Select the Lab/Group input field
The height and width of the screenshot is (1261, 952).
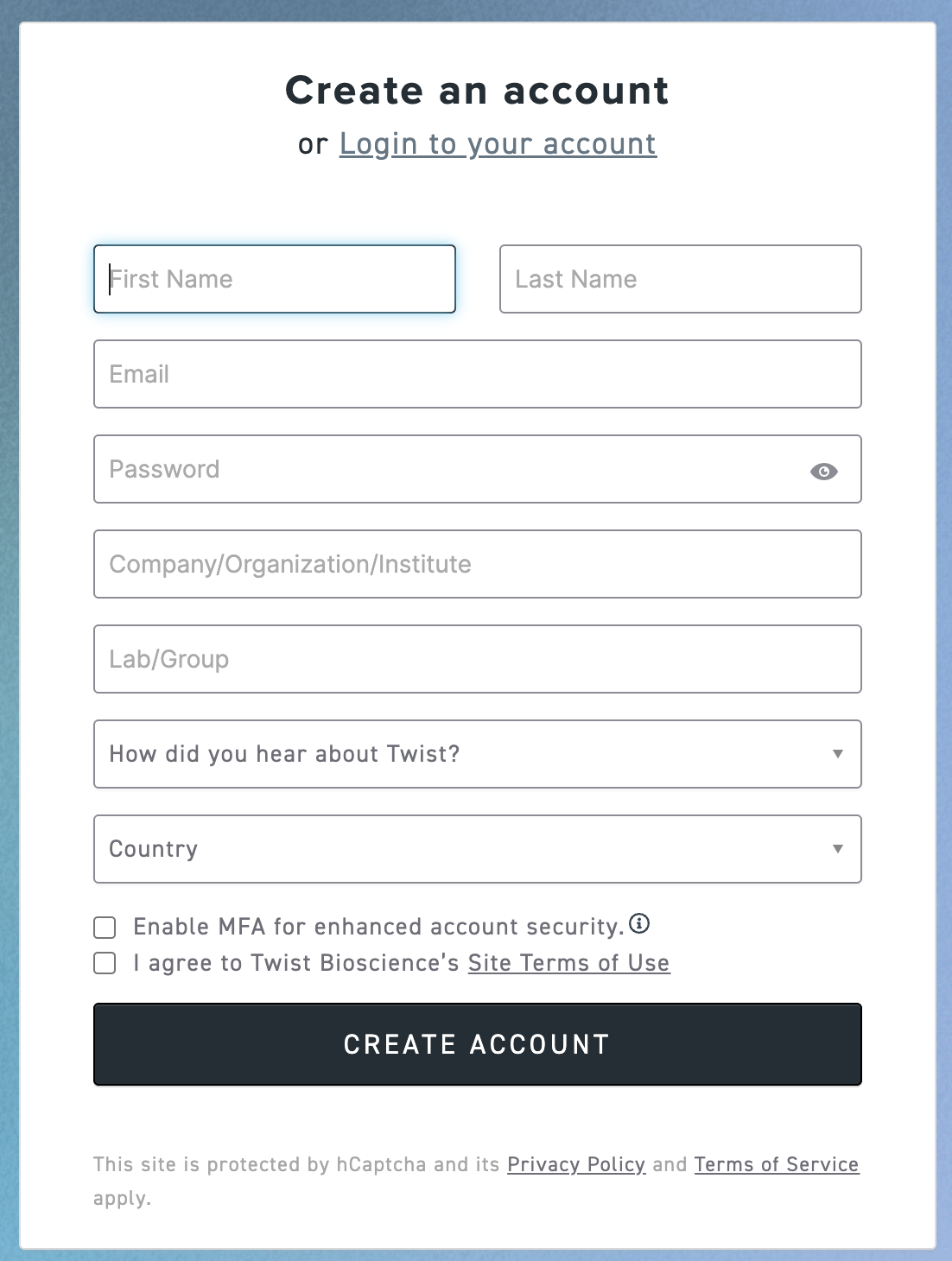pos(476,659)
